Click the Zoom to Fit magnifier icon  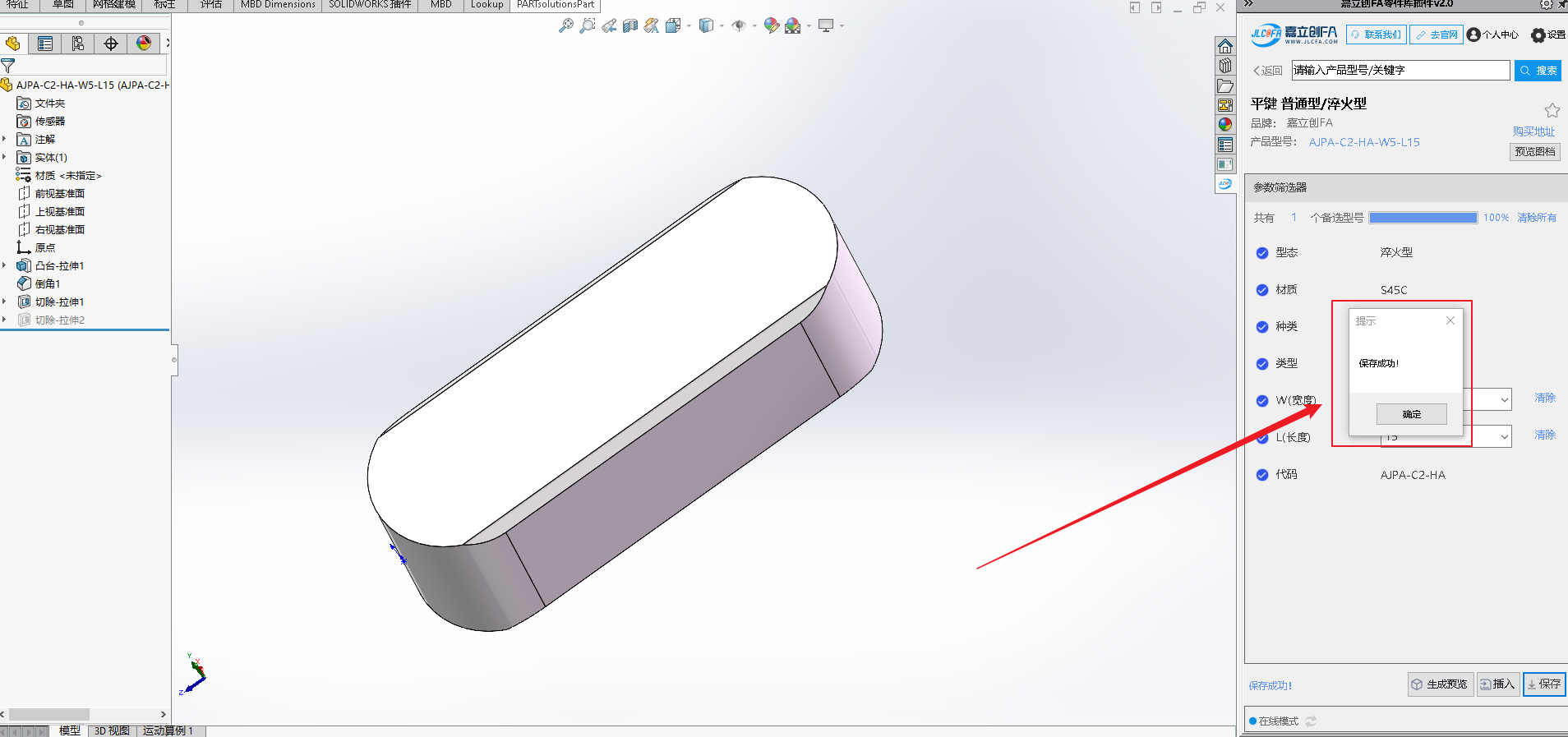[565, 26]
